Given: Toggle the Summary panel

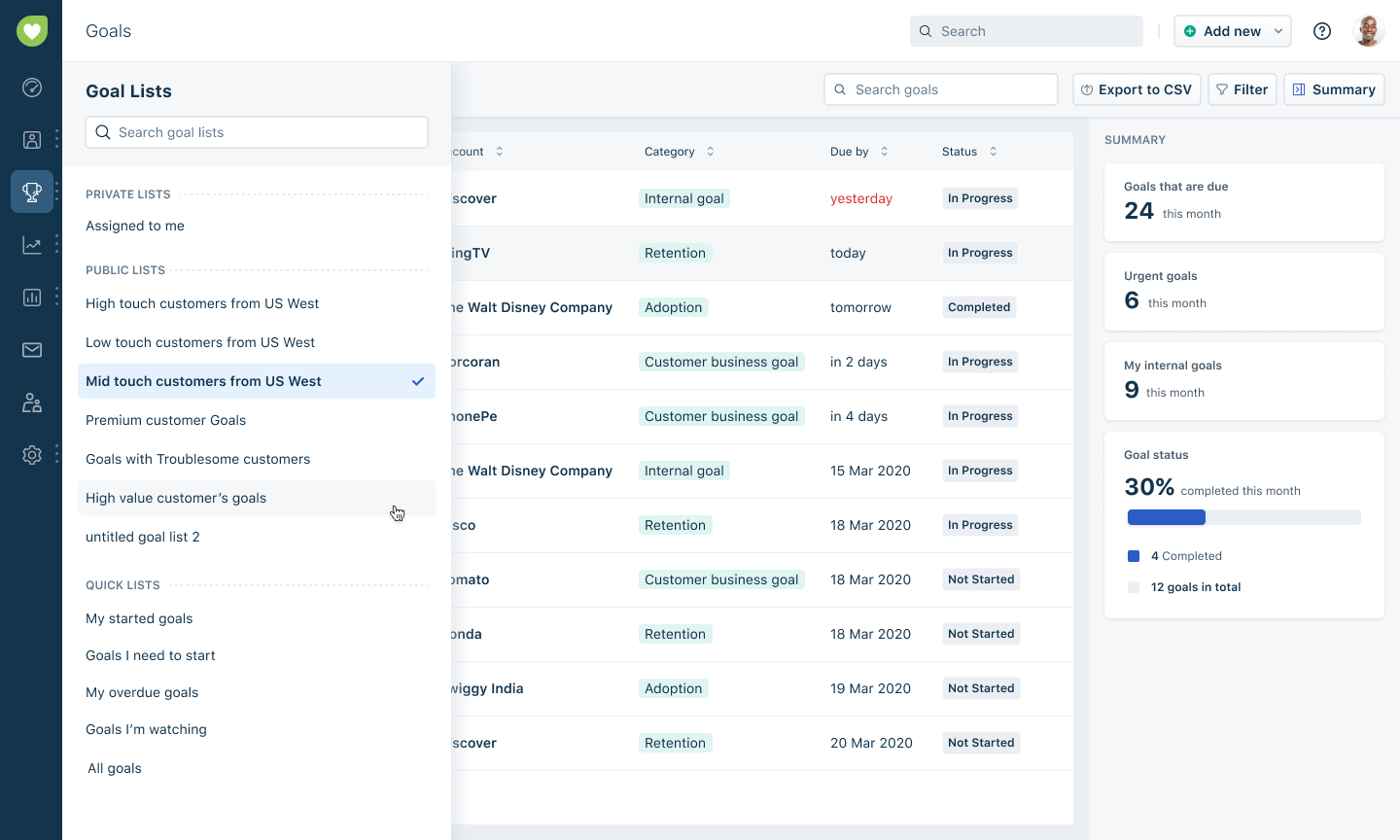Looking at the screenshot, I should (x=1334, y=88).
